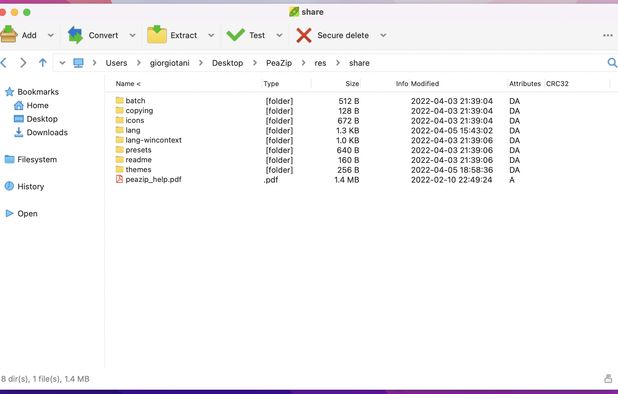Viewport: 618px width, 394px height.
Task: Go up one directory level
Action: [43, 63]
